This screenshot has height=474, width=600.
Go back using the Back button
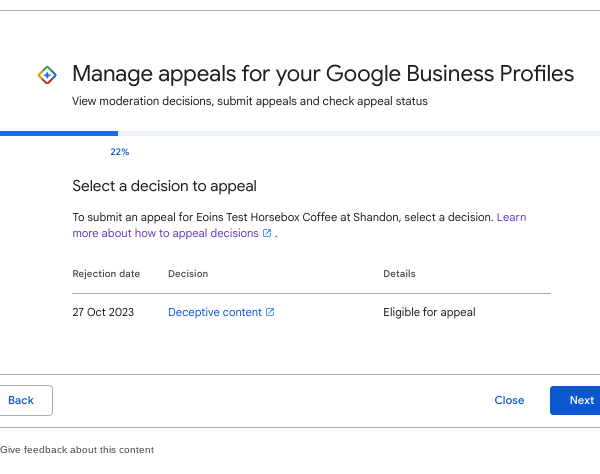(22, 400)
